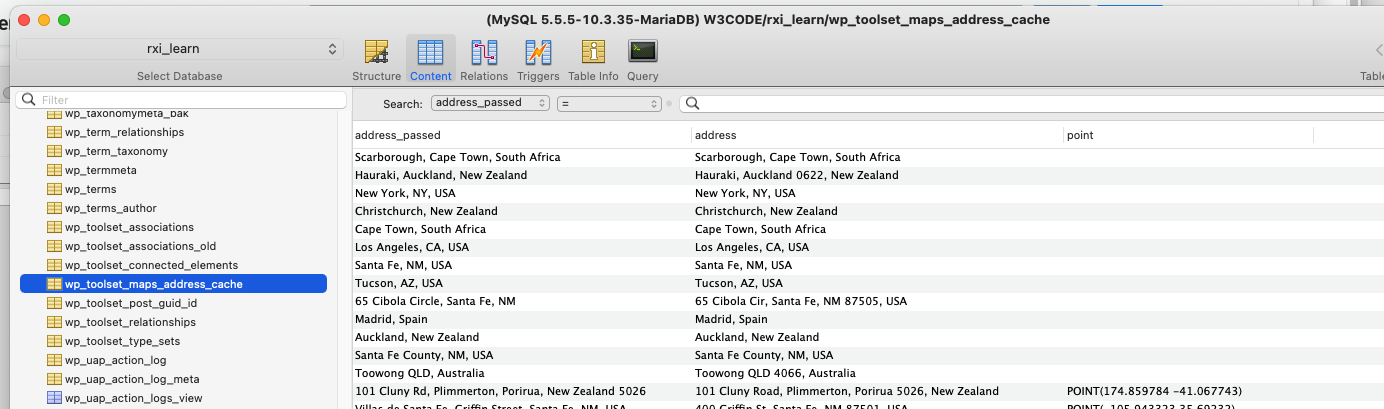Click the table Filter field
Image resolution: width=1384 pixels, height=409 pixels.
(x=181, y=100)
